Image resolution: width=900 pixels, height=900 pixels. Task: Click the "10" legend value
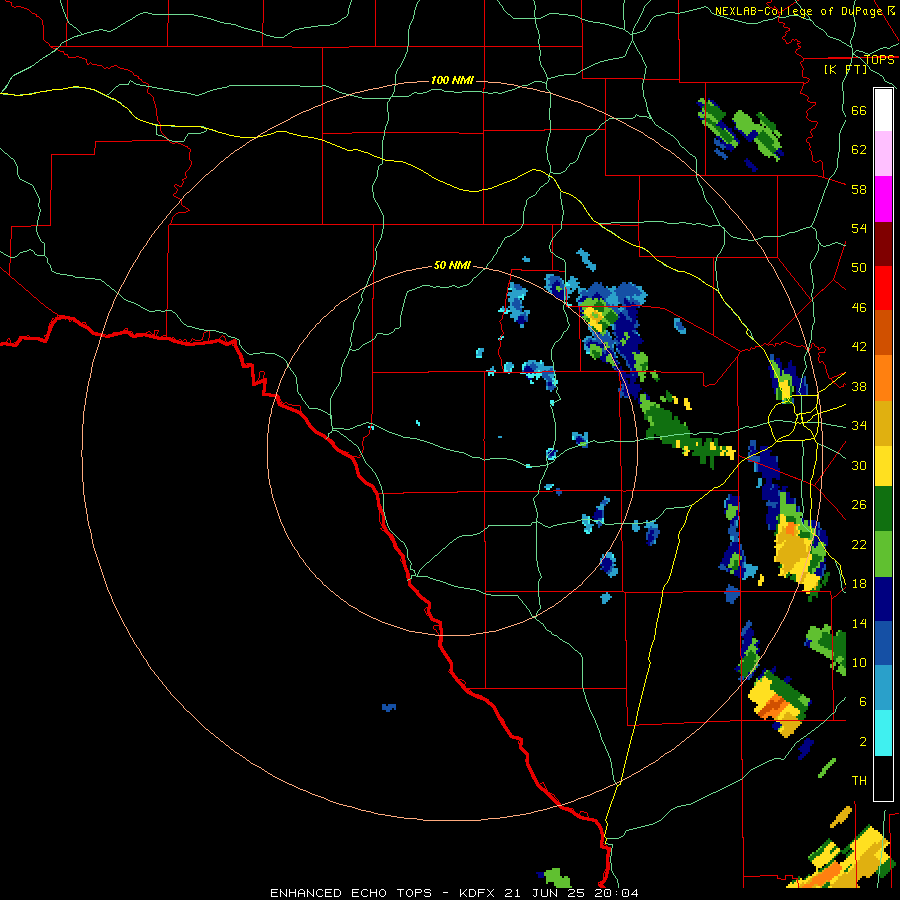coord(859,662)
